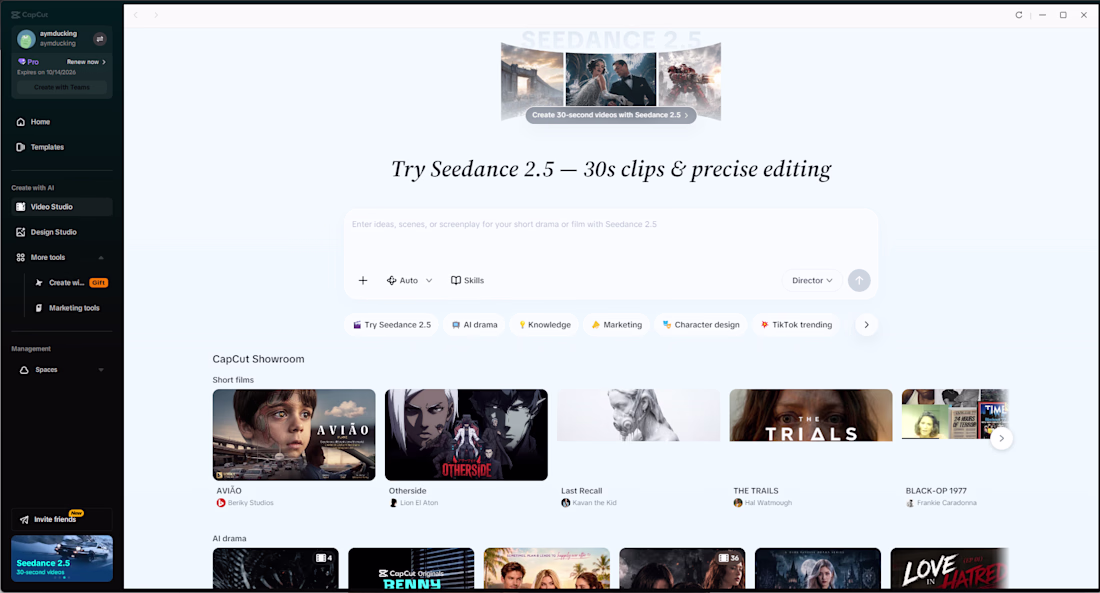Click the Frankie Caradonna creator avatar
This screenshot has width=1100, height=593.
click(x=910, y=503)
